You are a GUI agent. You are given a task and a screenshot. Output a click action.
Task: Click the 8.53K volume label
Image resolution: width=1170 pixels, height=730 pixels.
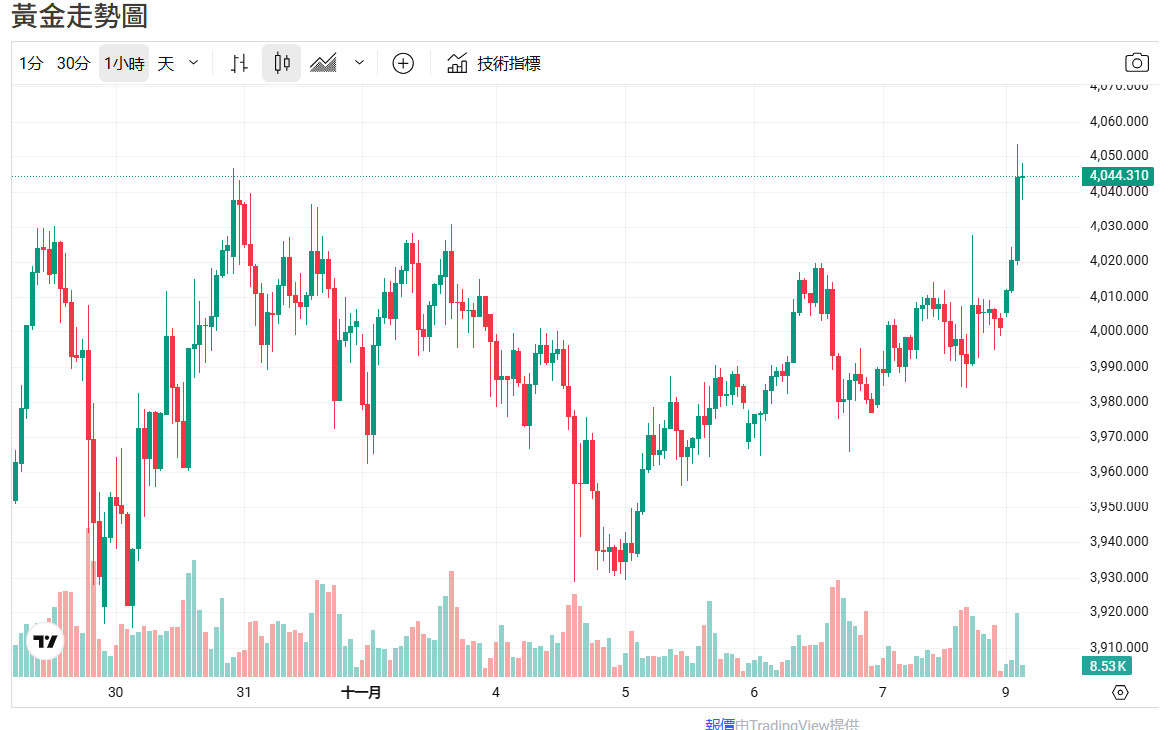tap(1108, 666)
